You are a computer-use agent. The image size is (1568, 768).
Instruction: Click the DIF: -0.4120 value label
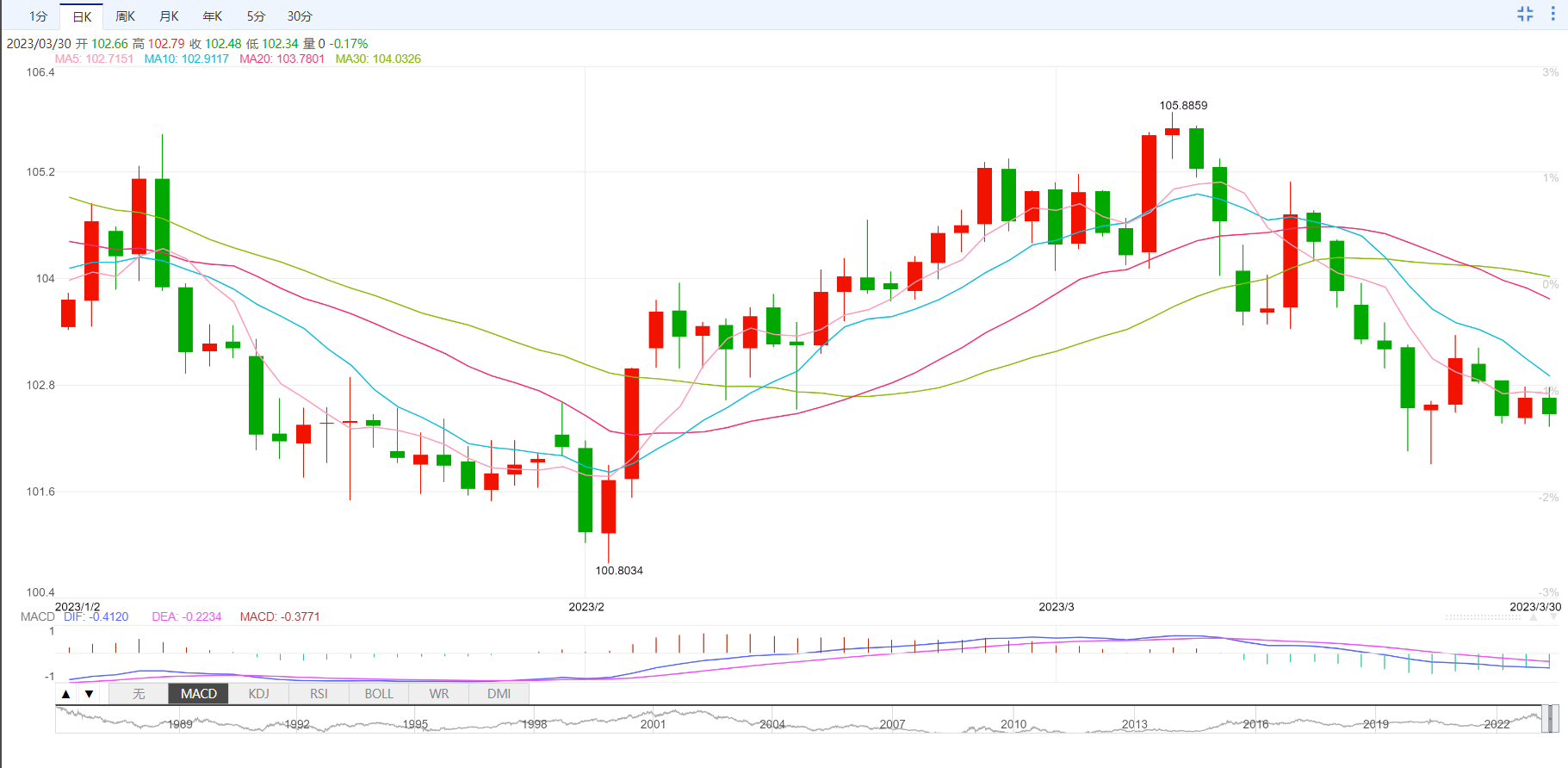(96, 616)
